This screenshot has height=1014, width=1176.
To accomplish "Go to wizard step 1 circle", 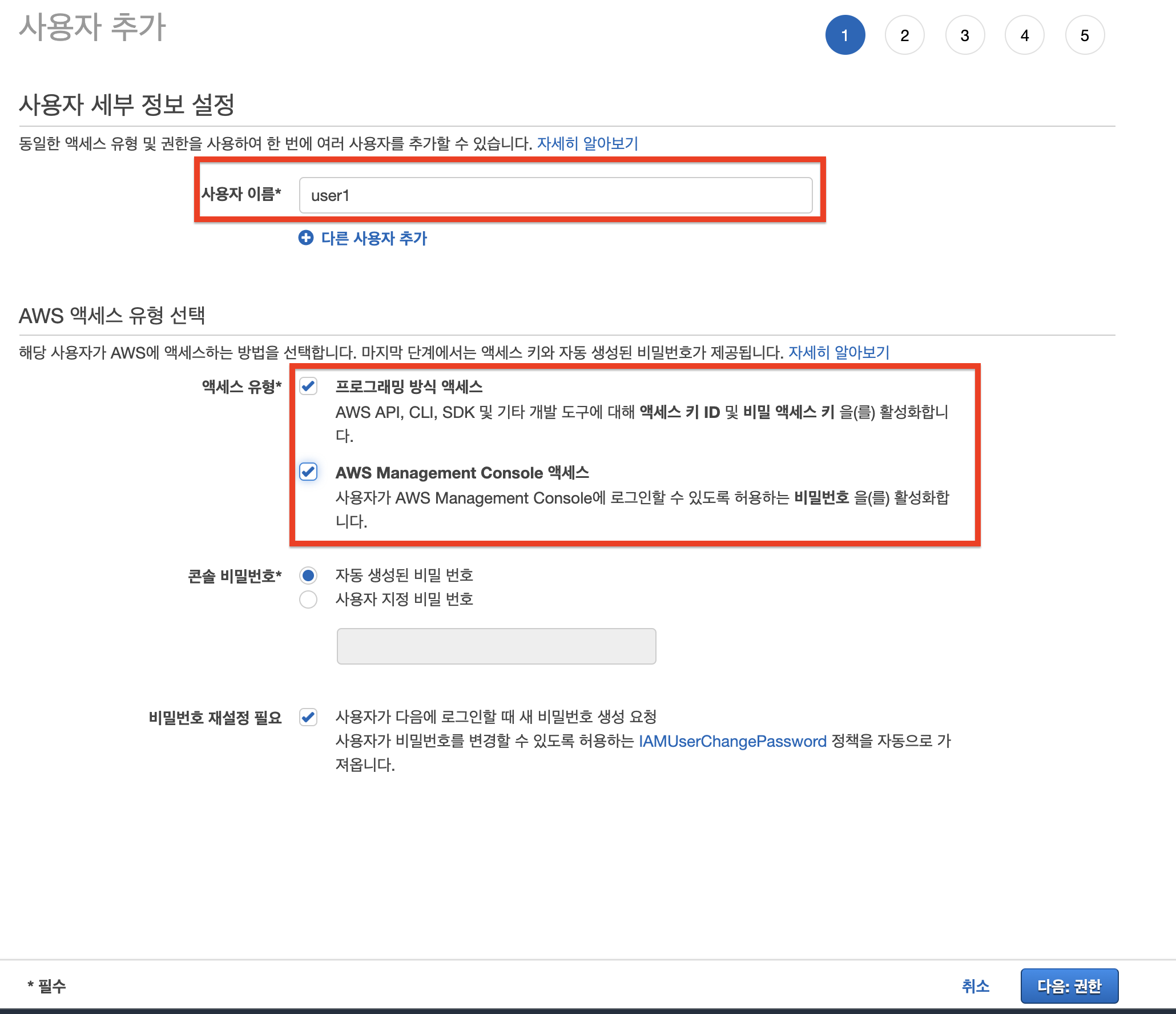I will tap(845, 35).
